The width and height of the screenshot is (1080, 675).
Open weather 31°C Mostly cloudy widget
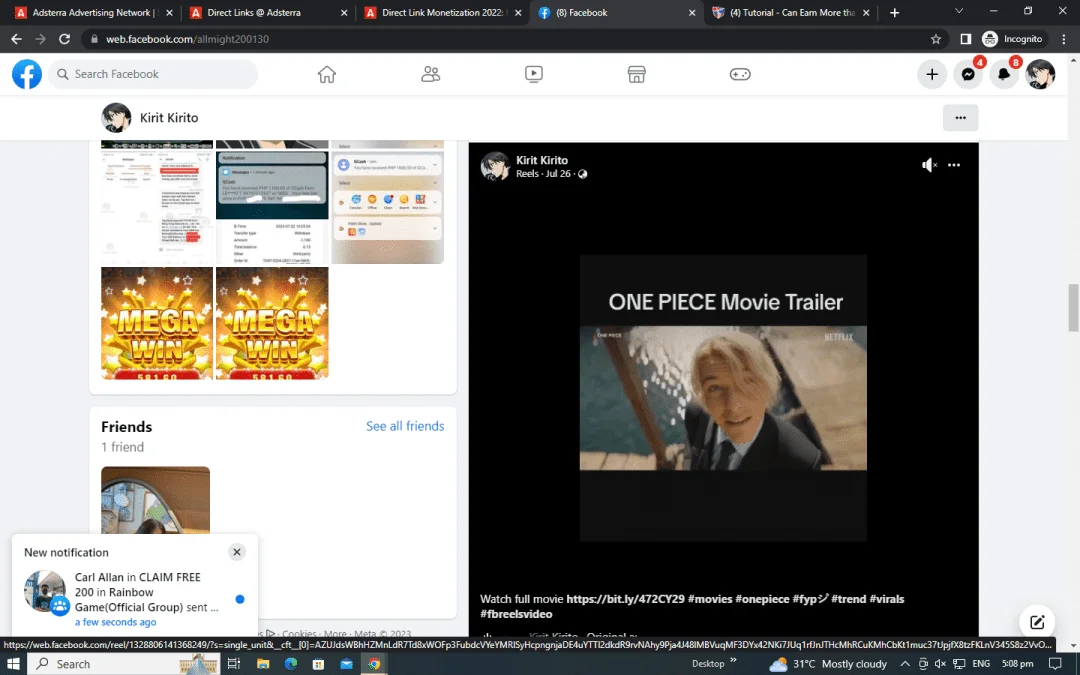click(828, 664)
